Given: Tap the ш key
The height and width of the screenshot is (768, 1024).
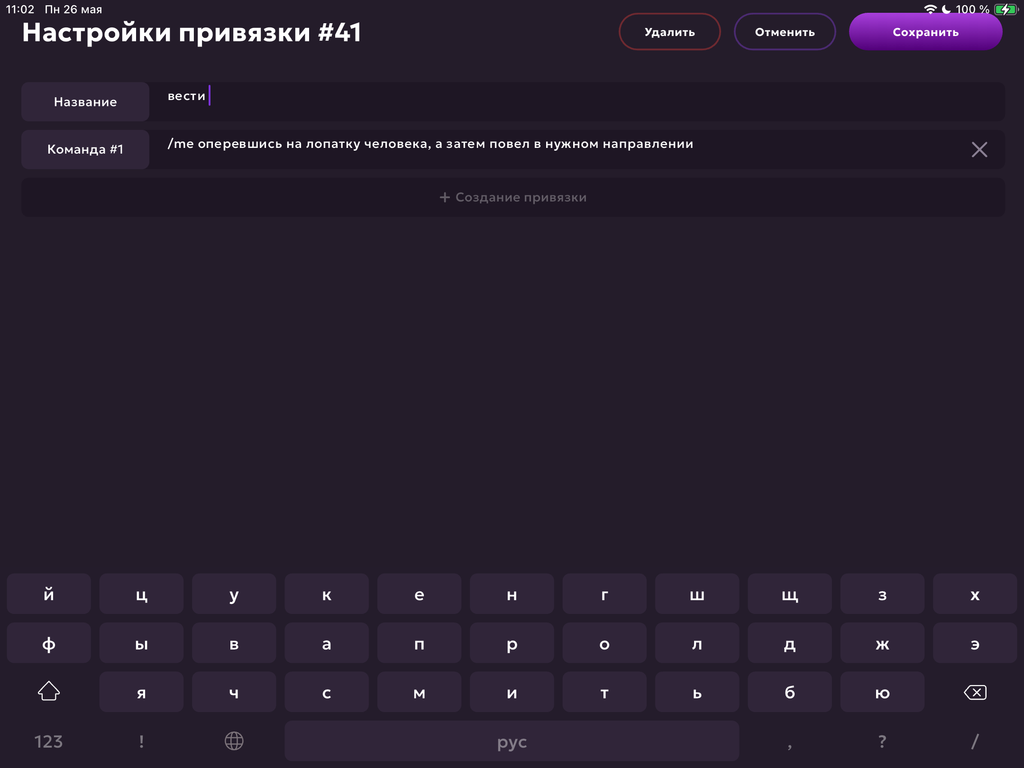Looking at the screenshot, I should 697,594.
